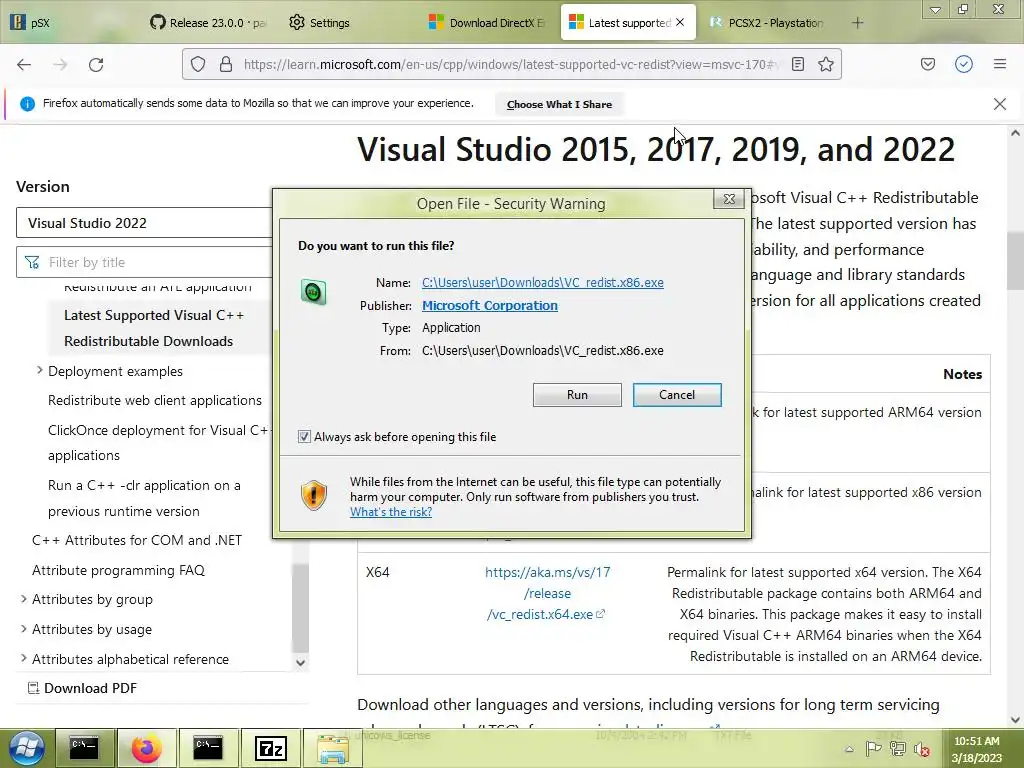
Task: Click the Run button in security warning
Action: (577, 394)
